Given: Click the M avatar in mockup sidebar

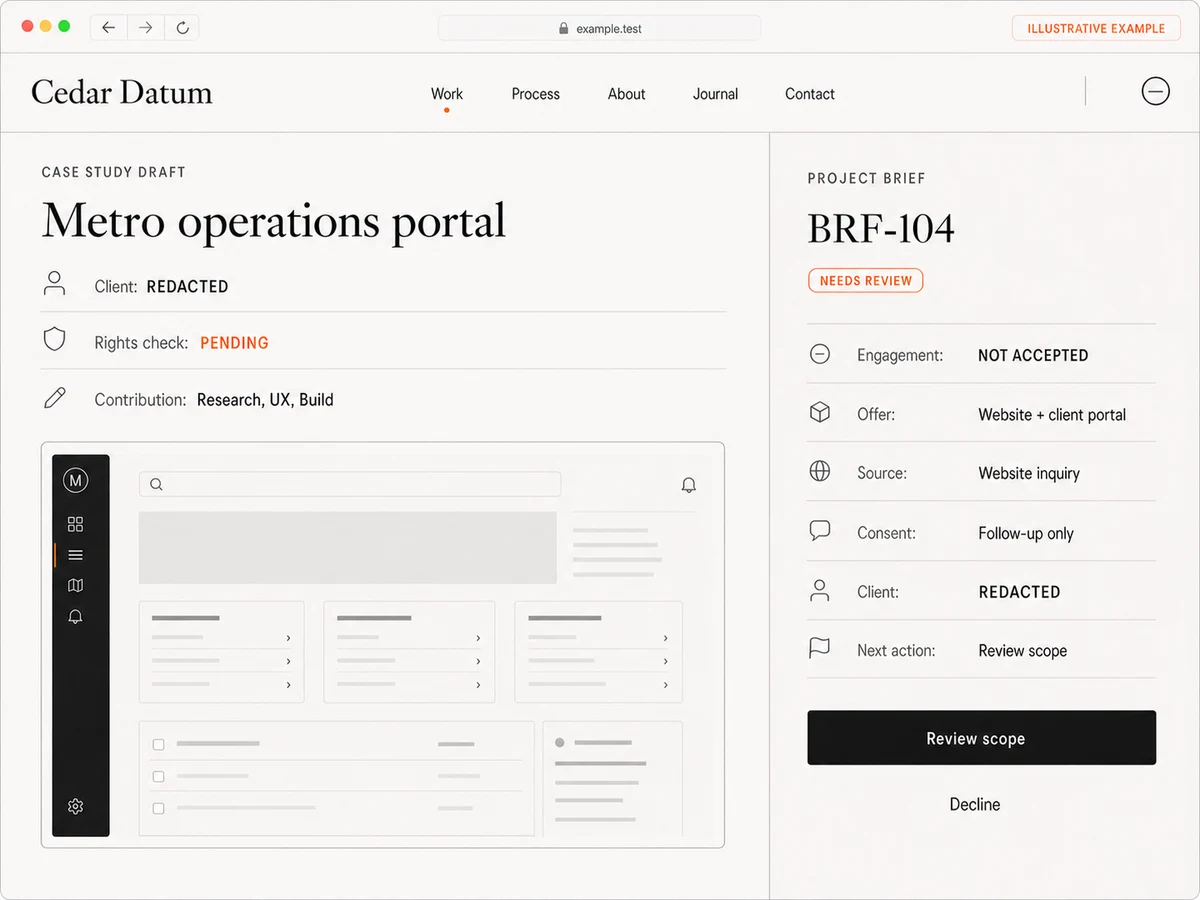Looking at the screenshot, I should [75, 481].
